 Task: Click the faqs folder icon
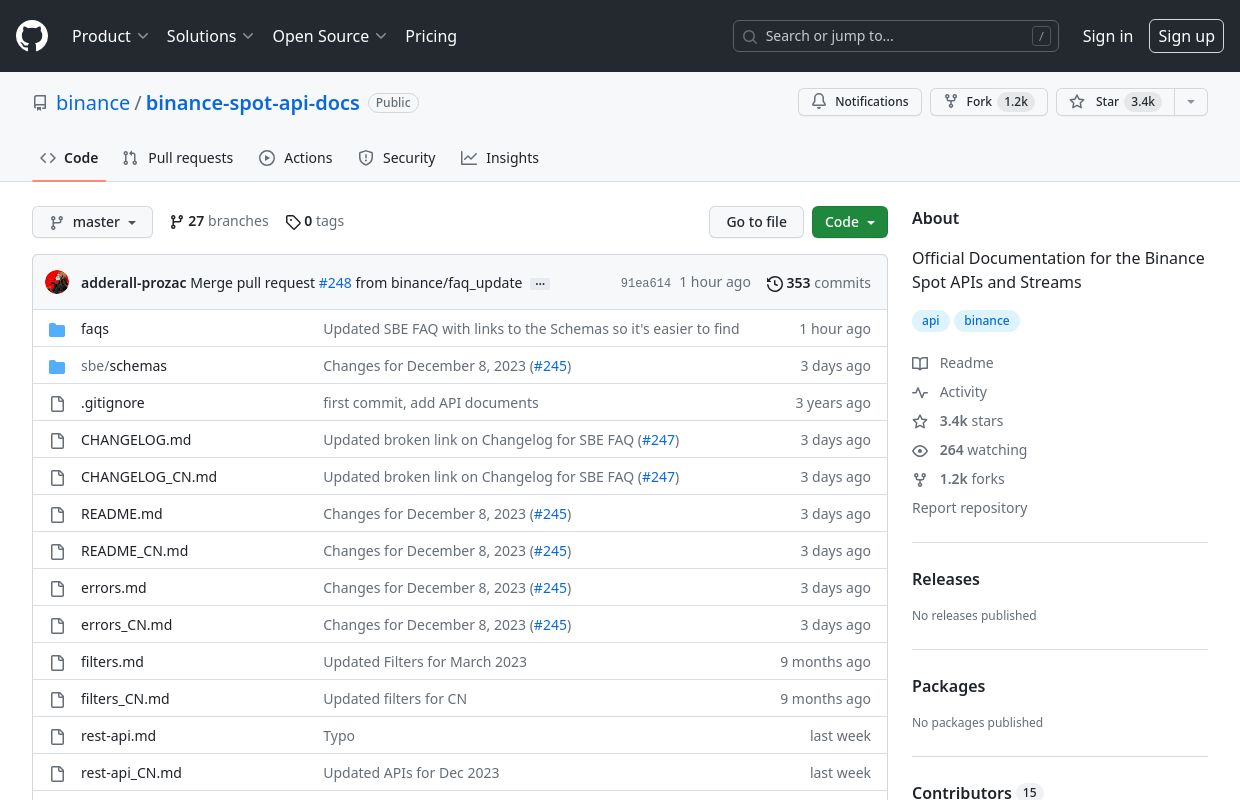point(57,329)
